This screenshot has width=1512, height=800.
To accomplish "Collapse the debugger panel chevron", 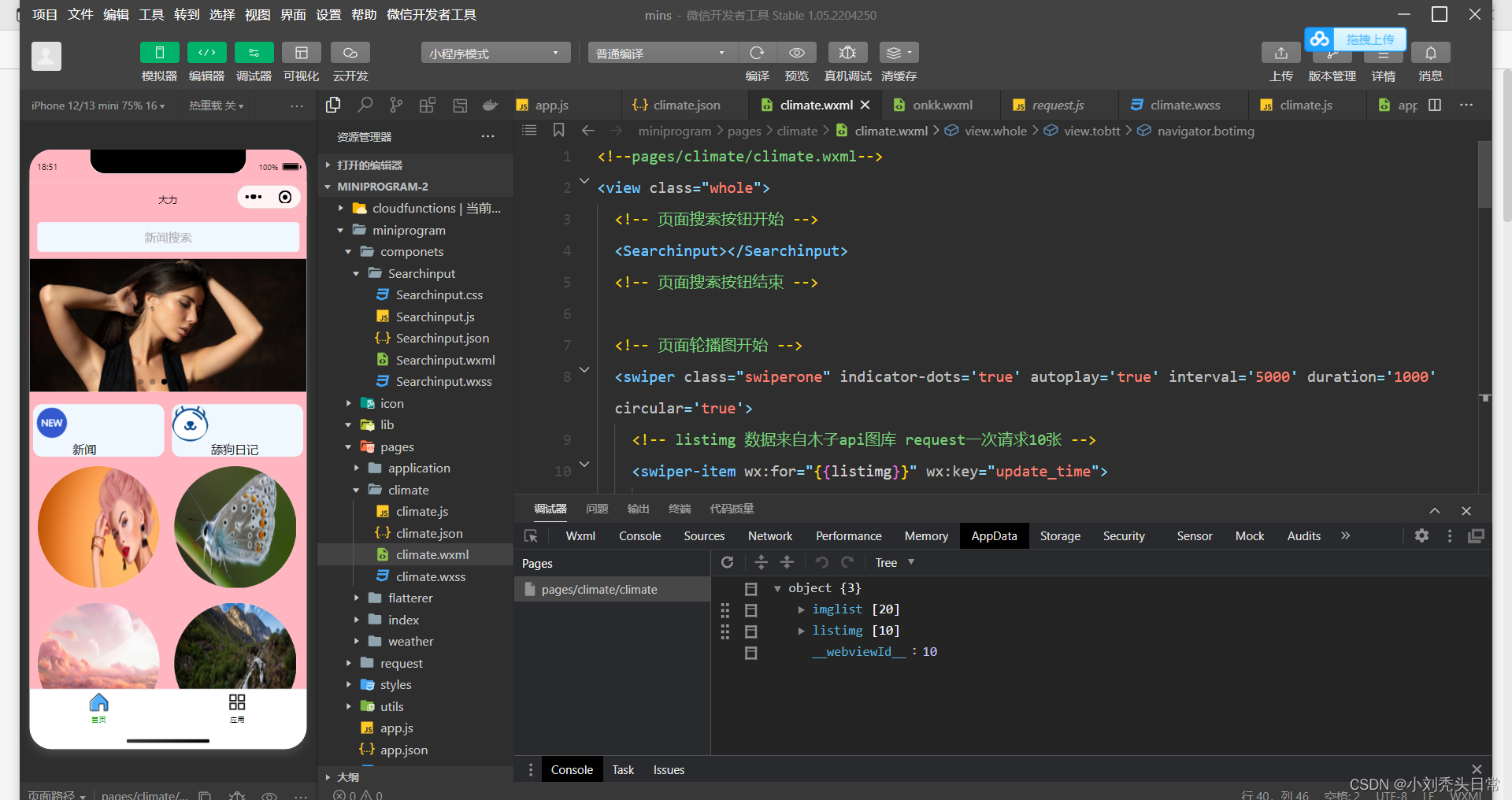I will tap(1435, 510).
